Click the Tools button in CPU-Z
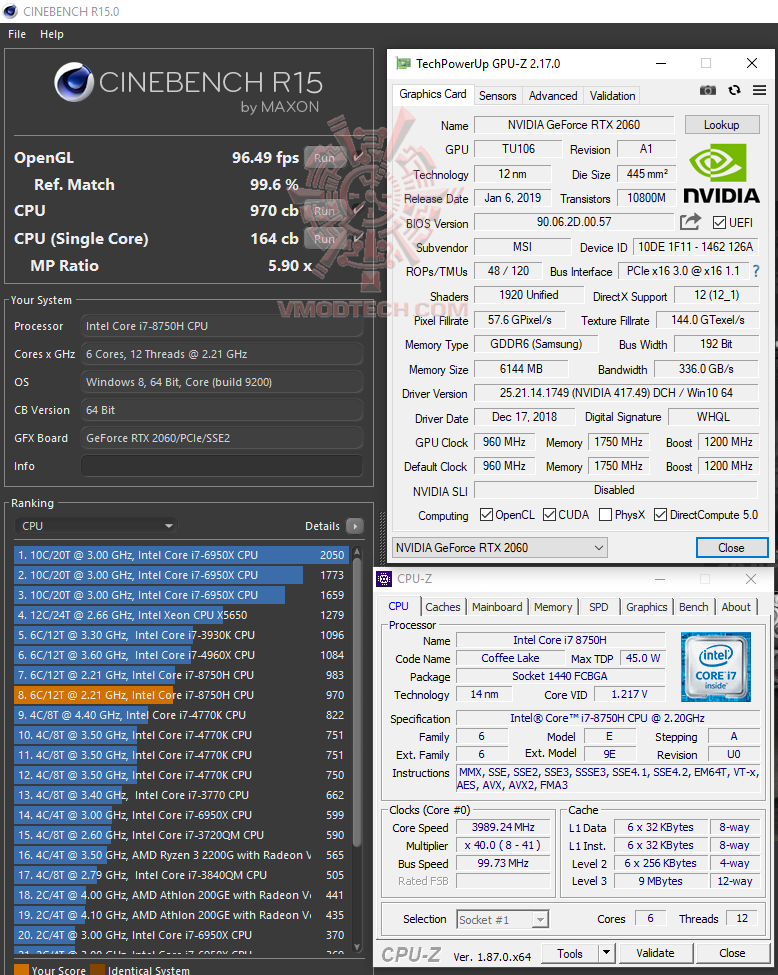The height and width of the screenshot is (975, 778). point(570,953)
